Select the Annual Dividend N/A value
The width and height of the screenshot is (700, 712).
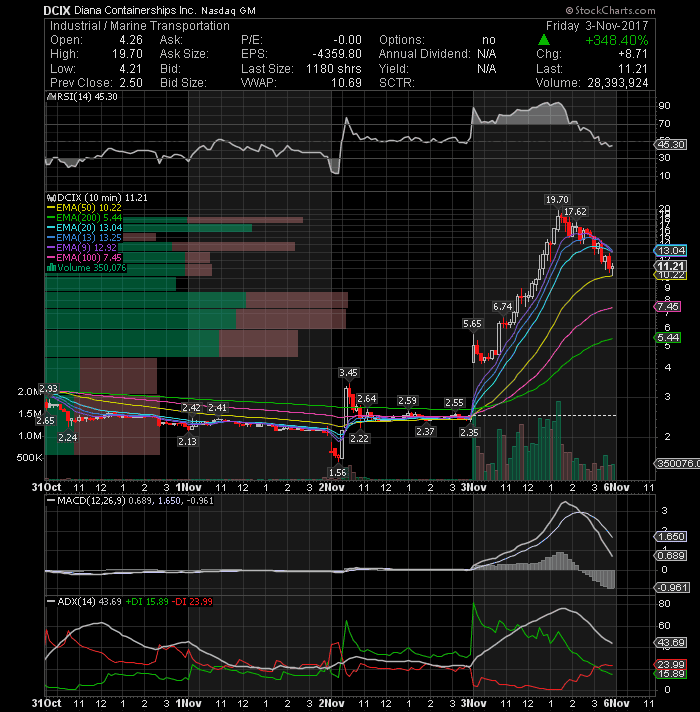pos(487,54)
